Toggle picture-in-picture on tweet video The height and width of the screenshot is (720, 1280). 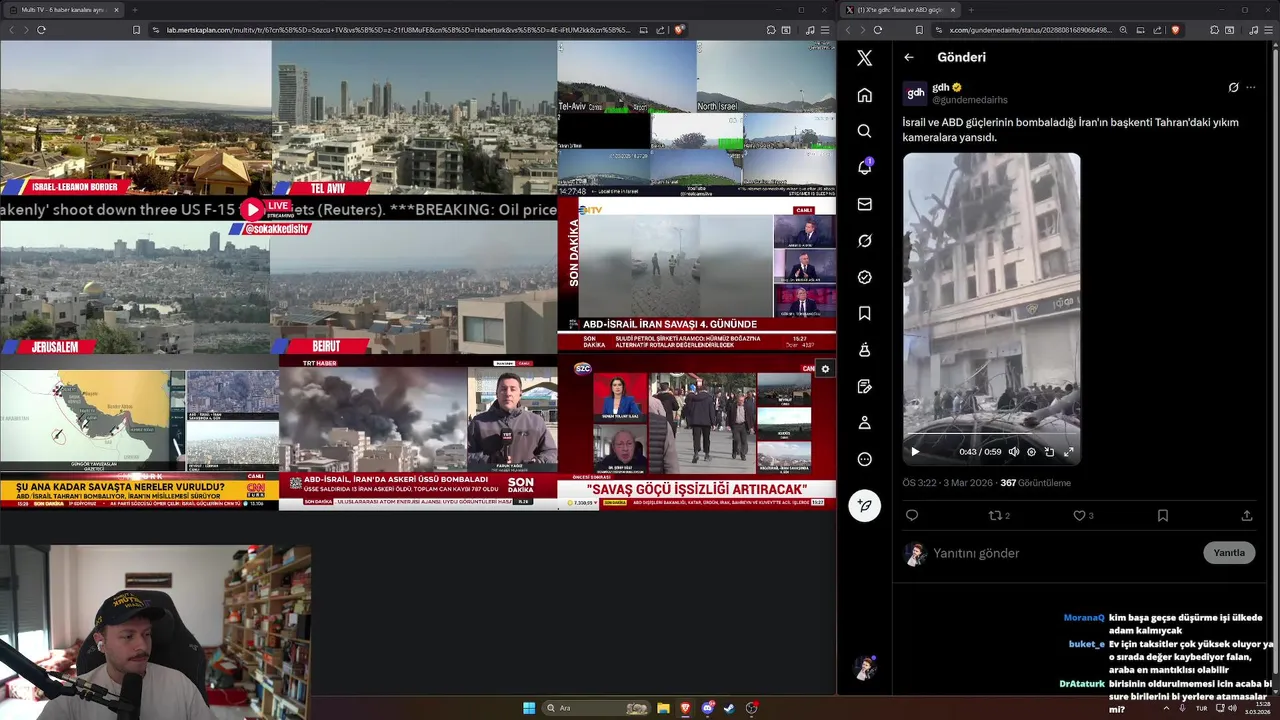tap(1049, 452)
